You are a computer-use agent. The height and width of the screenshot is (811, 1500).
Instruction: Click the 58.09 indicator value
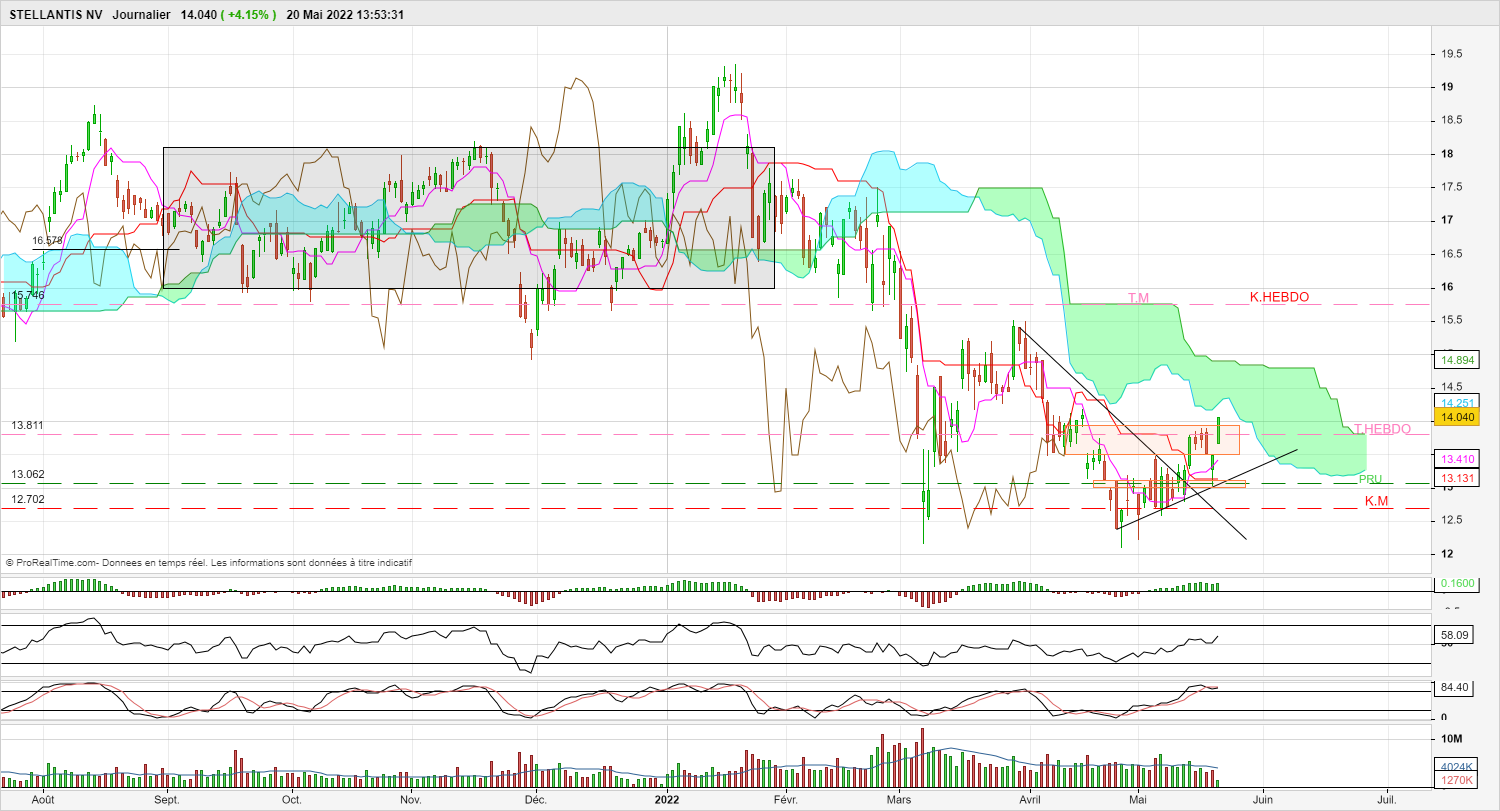(1452, 635)
